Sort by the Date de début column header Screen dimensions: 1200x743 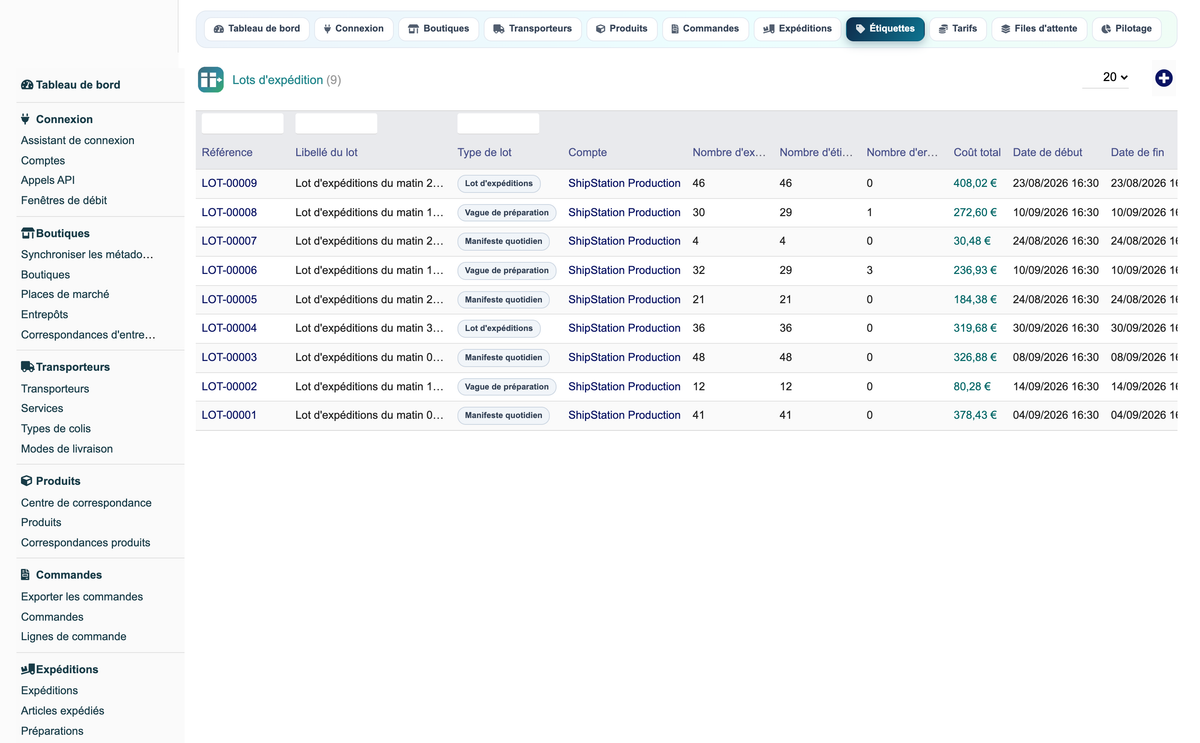(x=1048, y=153)
